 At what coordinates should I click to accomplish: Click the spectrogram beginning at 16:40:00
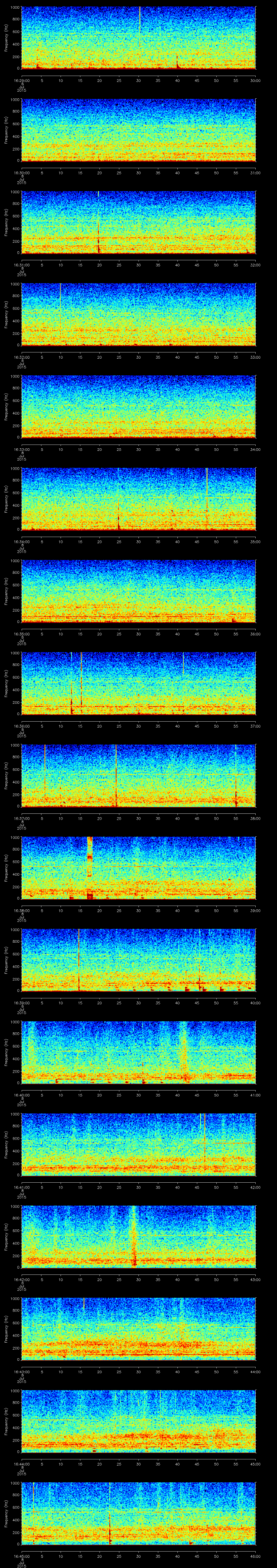[x=138, y=1052]
